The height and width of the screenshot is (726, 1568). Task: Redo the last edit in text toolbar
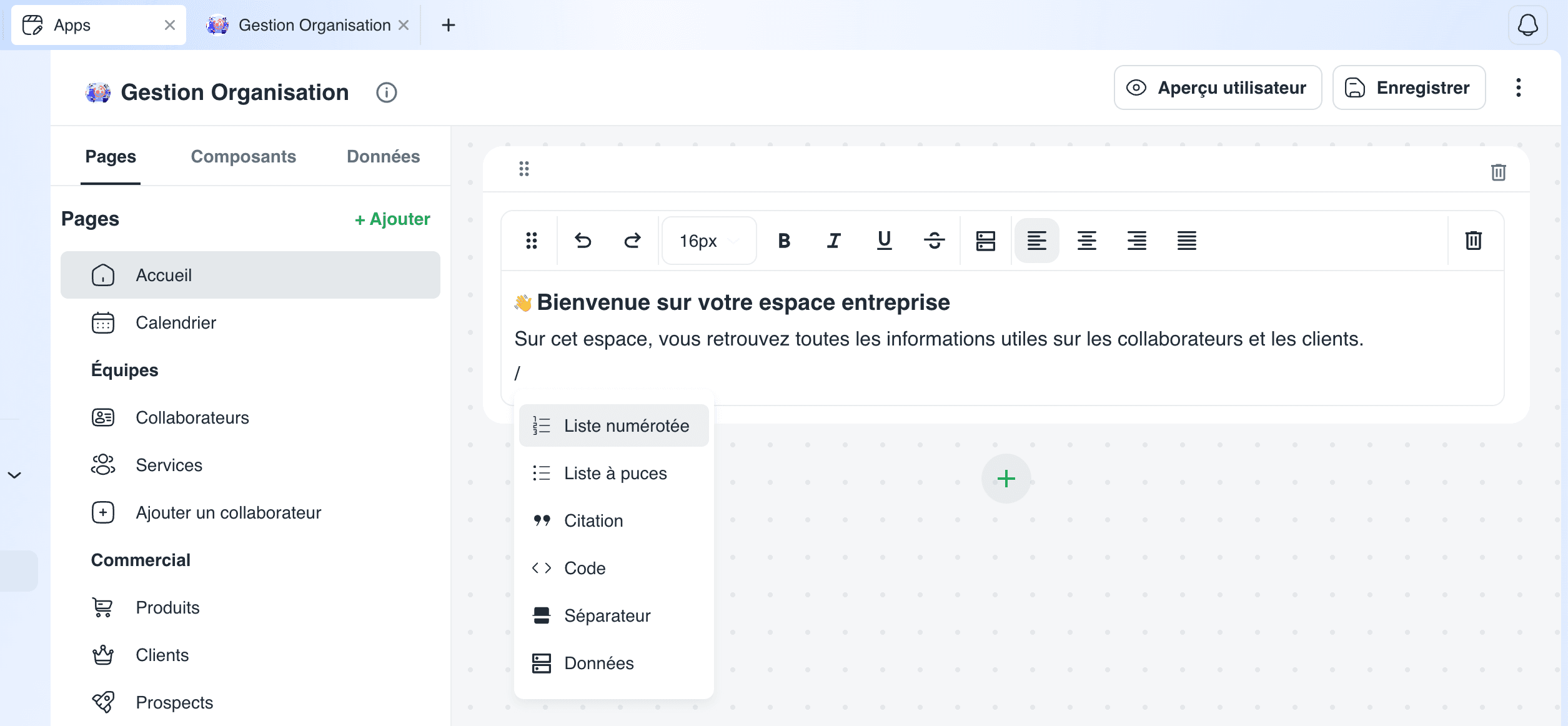pyautogui.click(x=632, y=241)
